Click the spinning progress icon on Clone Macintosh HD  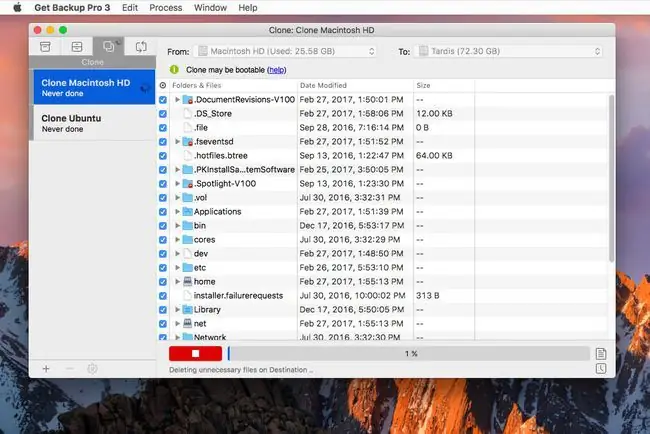click(x=145, y=88)
